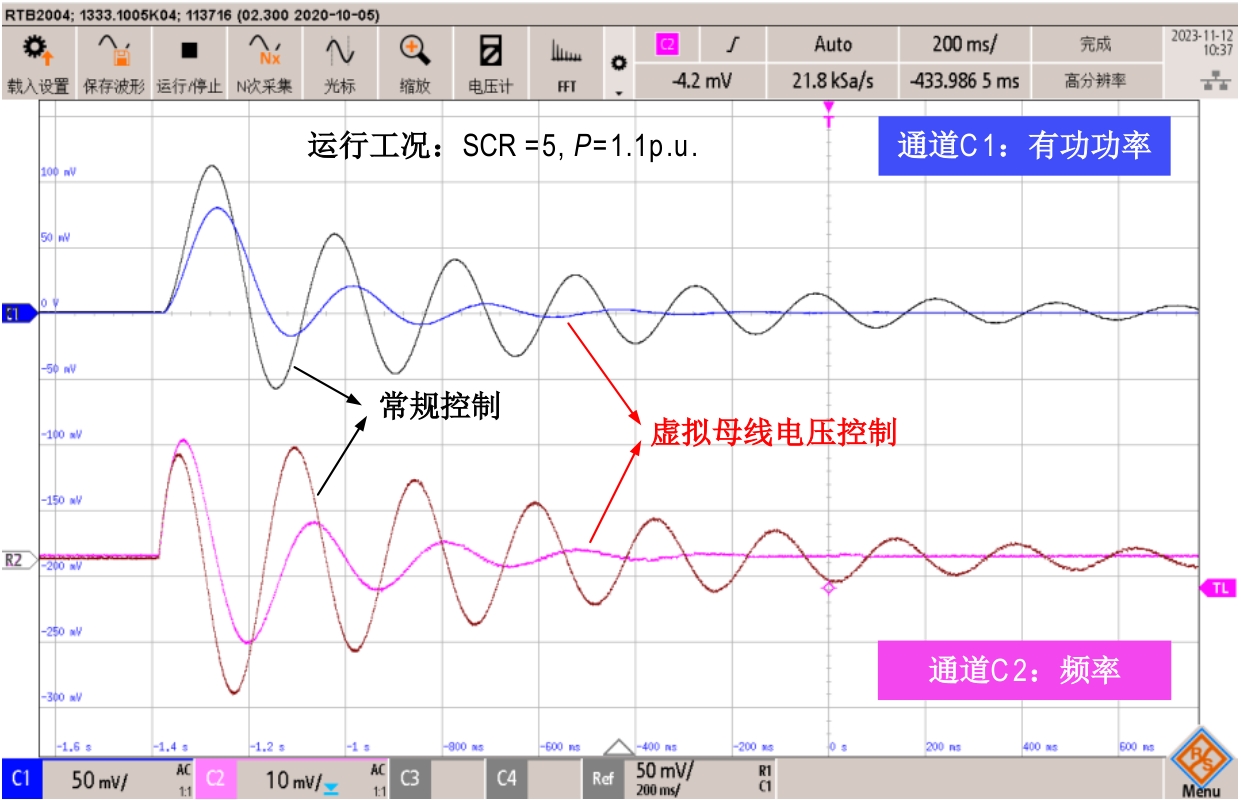Select the magenta C2 trigger source swatch

coord(667,45)
